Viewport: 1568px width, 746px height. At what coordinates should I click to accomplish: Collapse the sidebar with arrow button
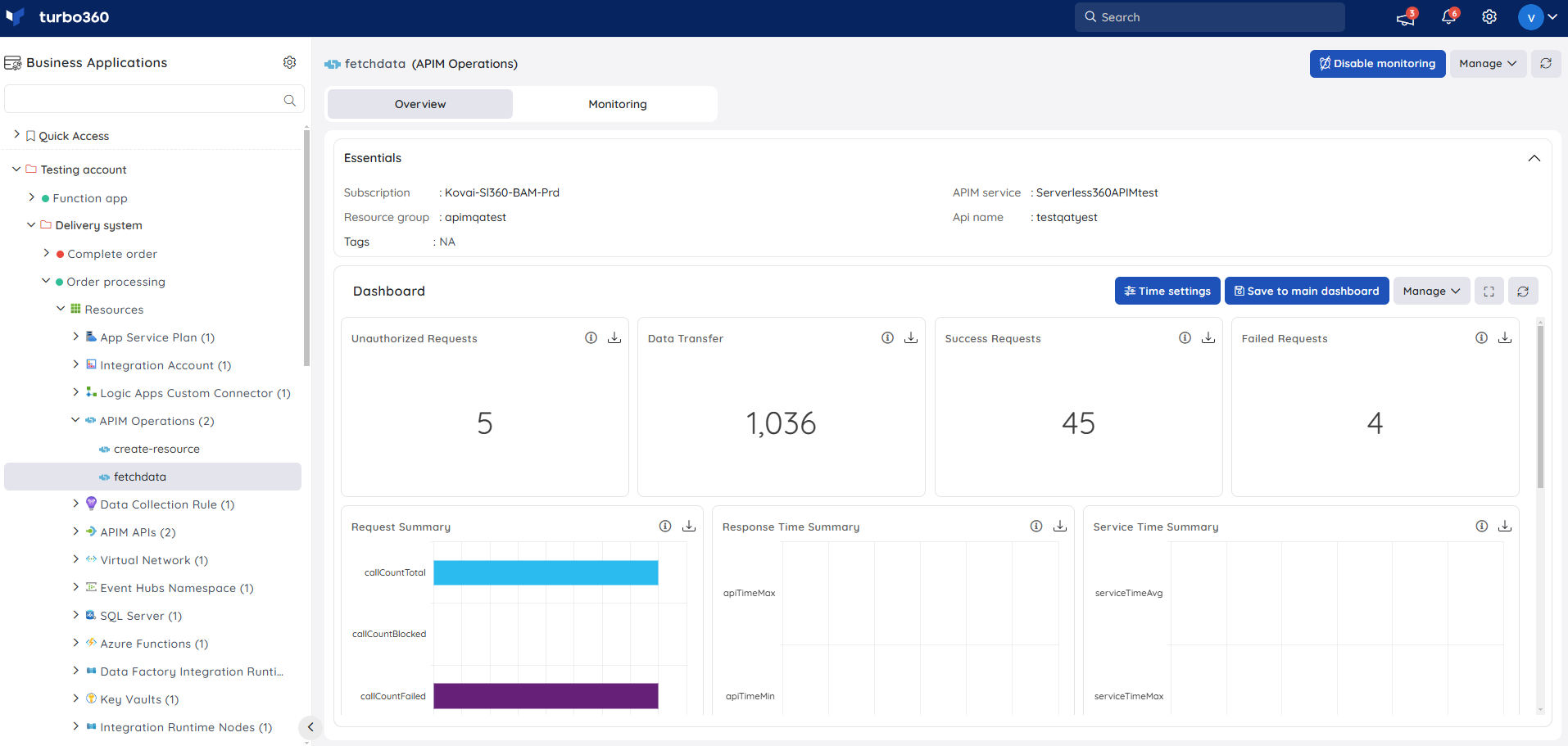[310, 727]
